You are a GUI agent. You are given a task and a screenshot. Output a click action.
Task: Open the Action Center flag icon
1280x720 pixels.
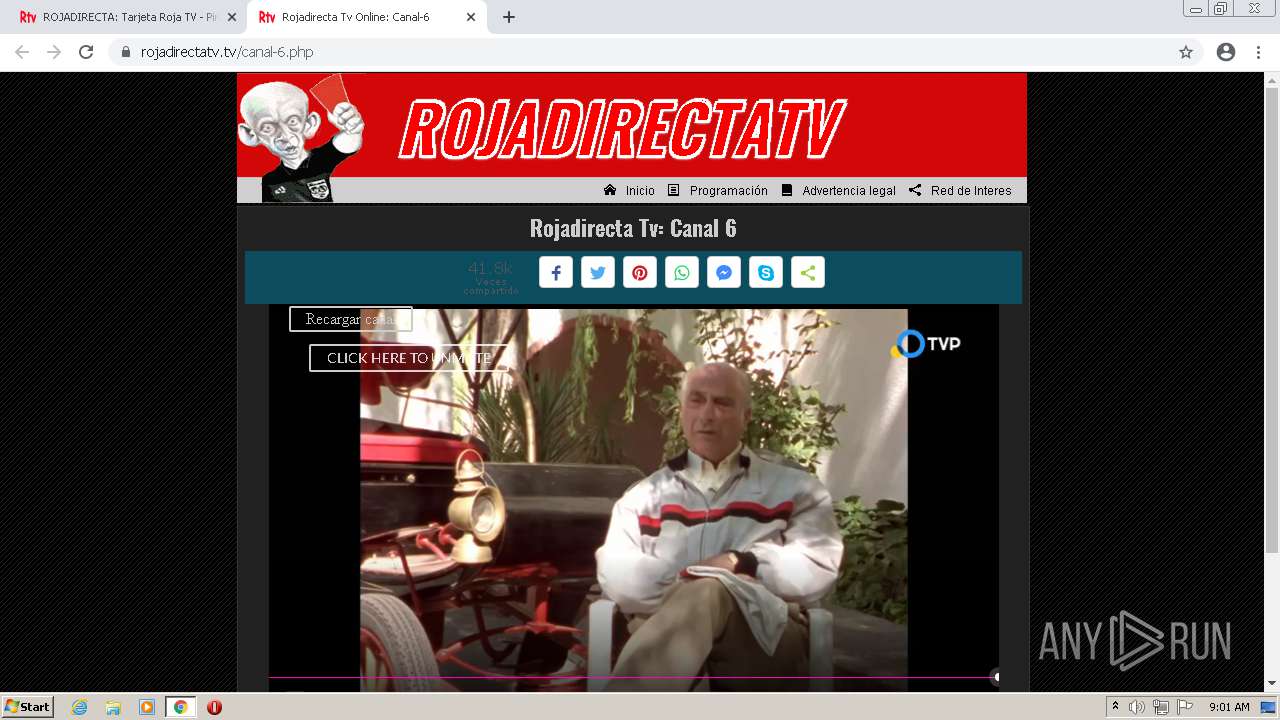(1185, 707)
